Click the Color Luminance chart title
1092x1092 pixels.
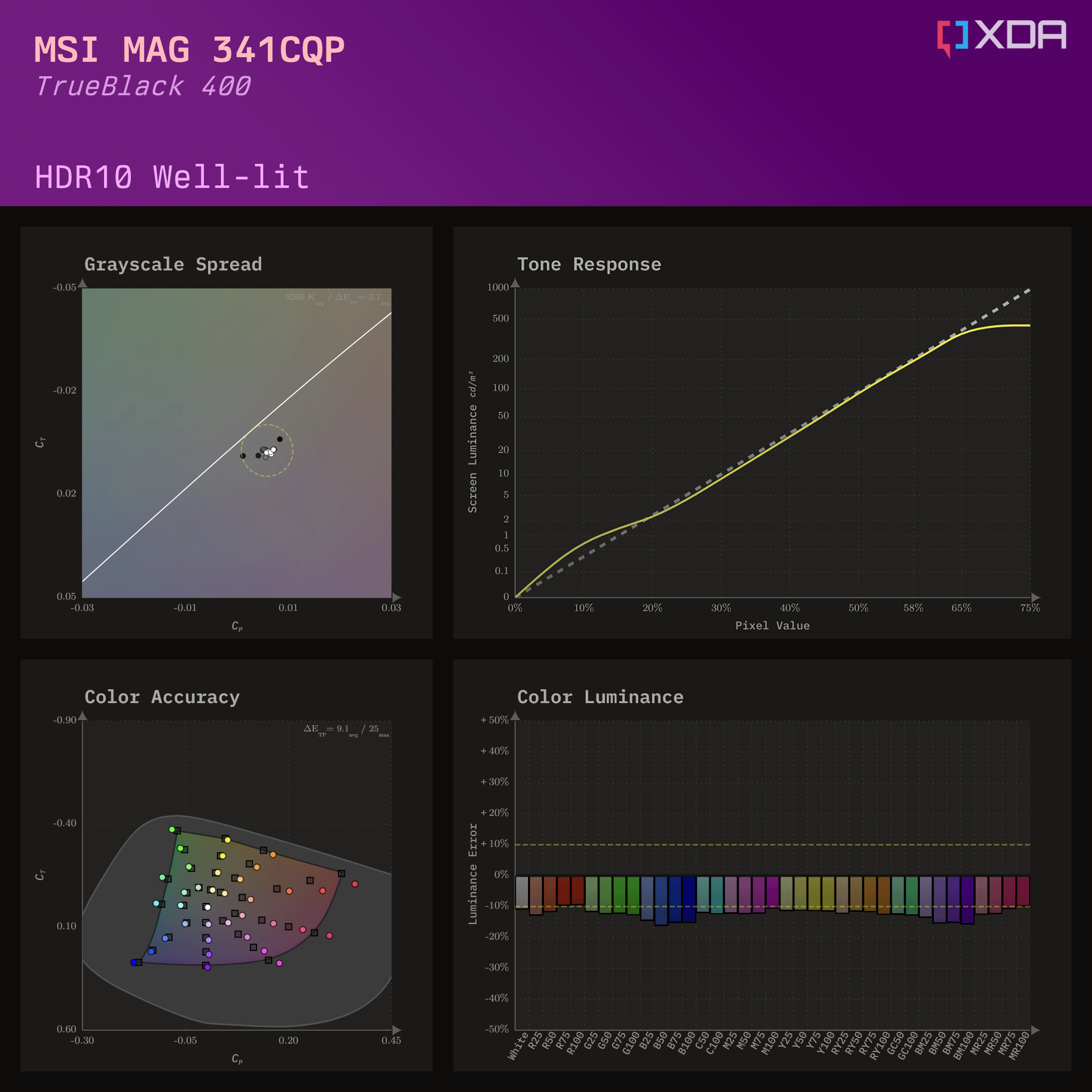pos(600,697)
